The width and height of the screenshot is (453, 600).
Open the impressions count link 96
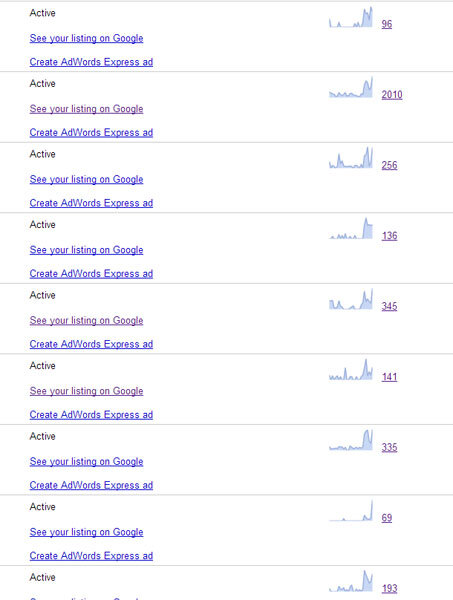pos(386,24)
